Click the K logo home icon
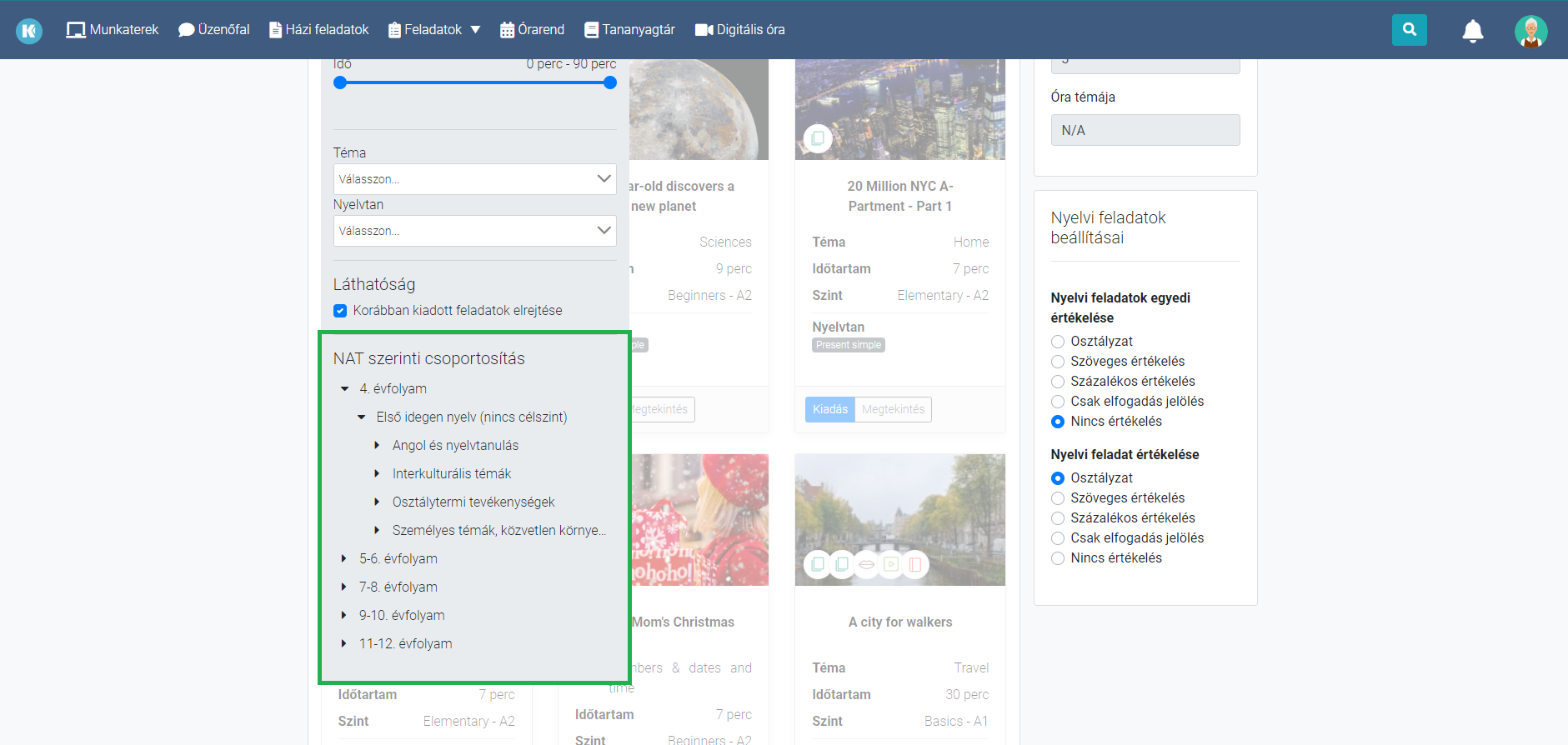The width and height of the screenshot is (1568, 745). pos(29,31)
